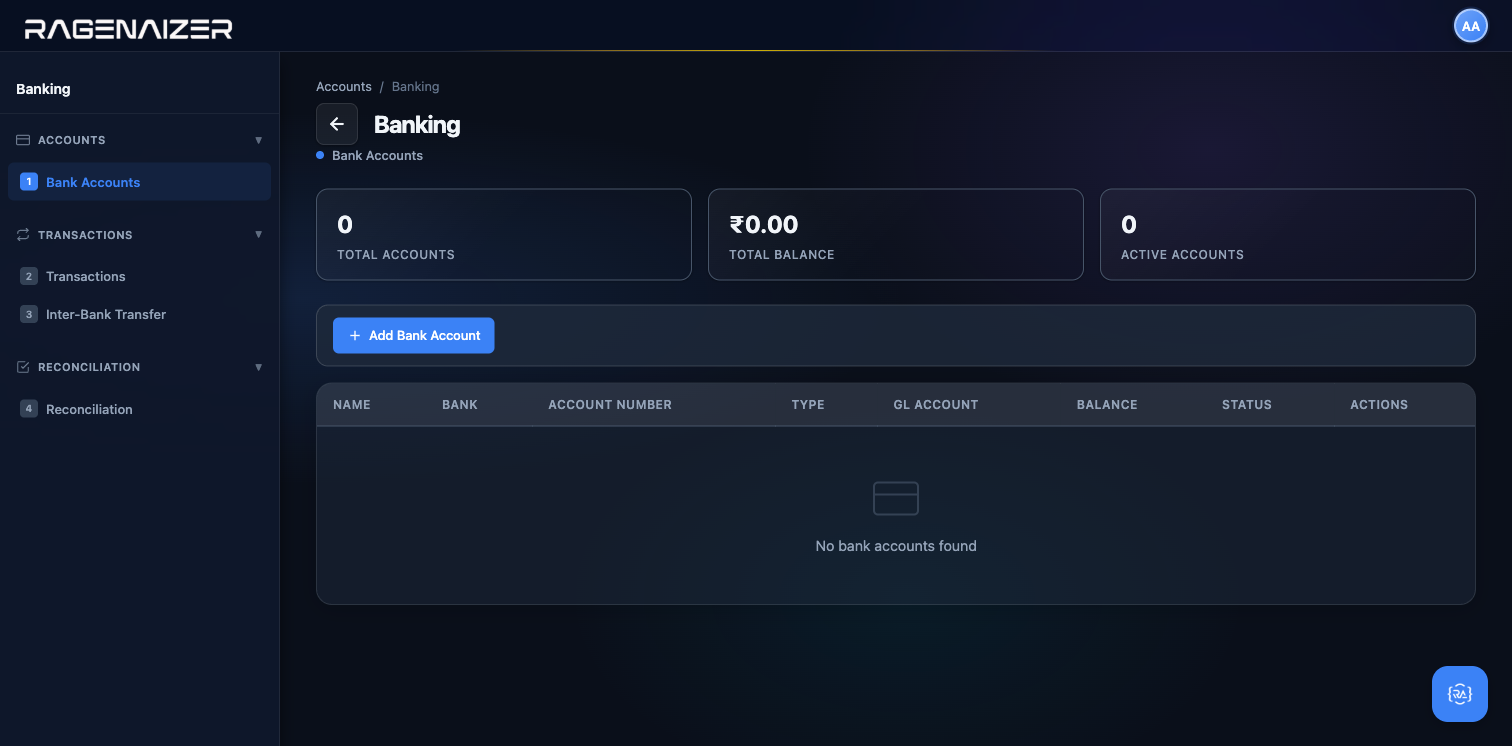
Task: Click the number 3 badge beside Inter-Bank Transfer
Action: coord(29,314)
